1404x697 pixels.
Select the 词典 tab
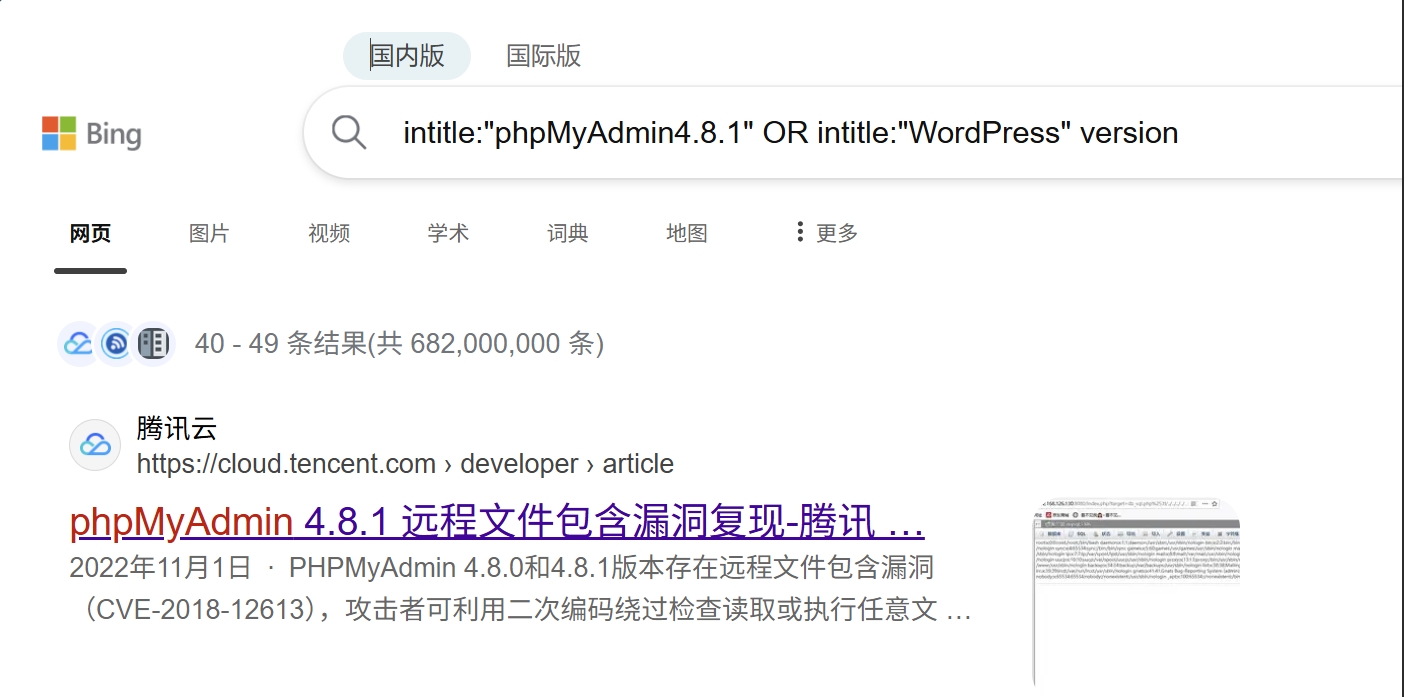(568, 233)
